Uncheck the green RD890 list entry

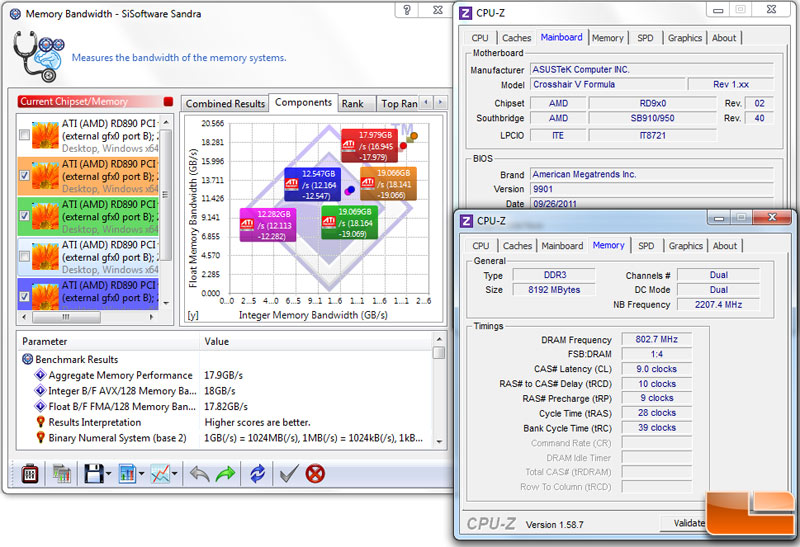pyautogui.click(x=24, y=215)
